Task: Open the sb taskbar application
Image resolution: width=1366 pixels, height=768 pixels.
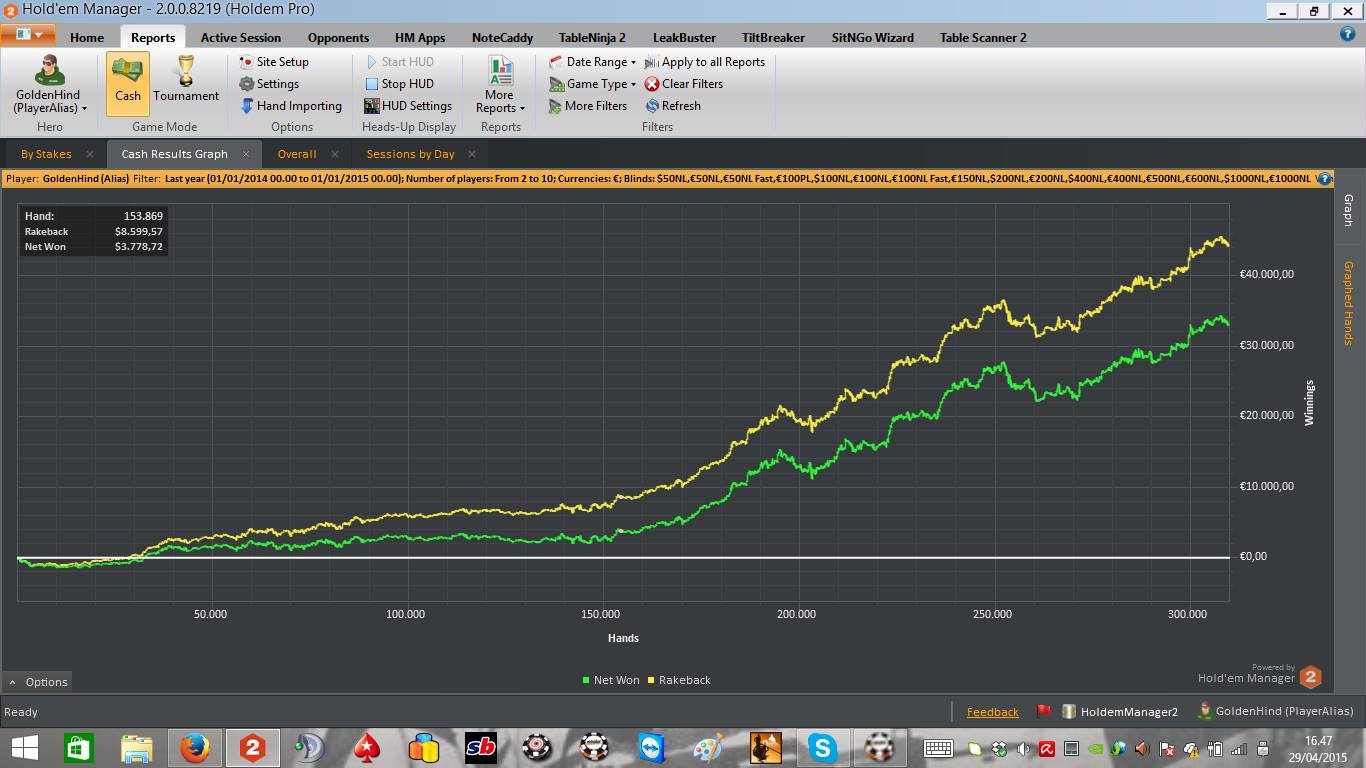Action: tap(480, 747)
